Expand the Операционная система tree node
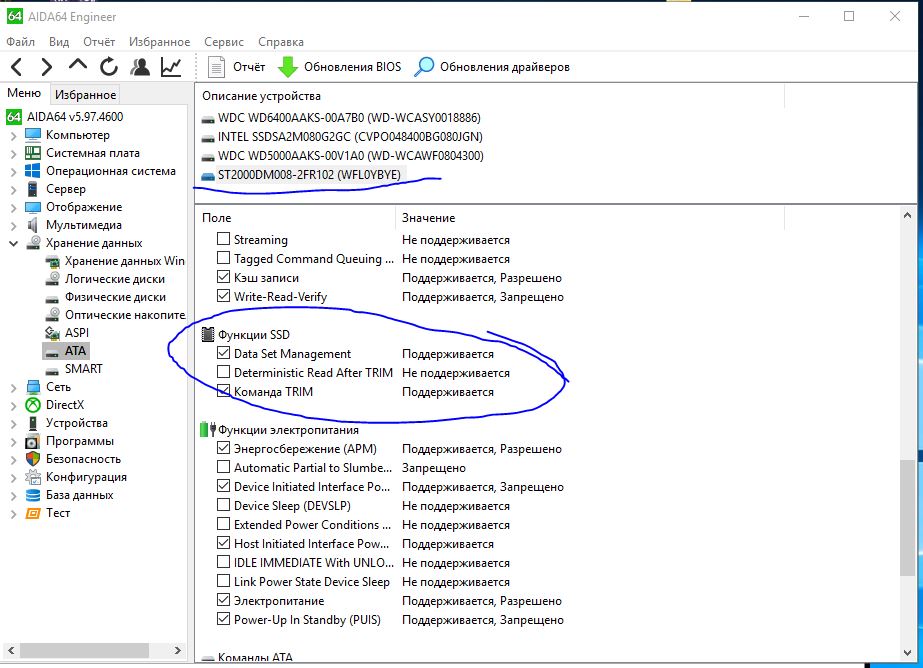923x668 pixels. pos(13,172)
